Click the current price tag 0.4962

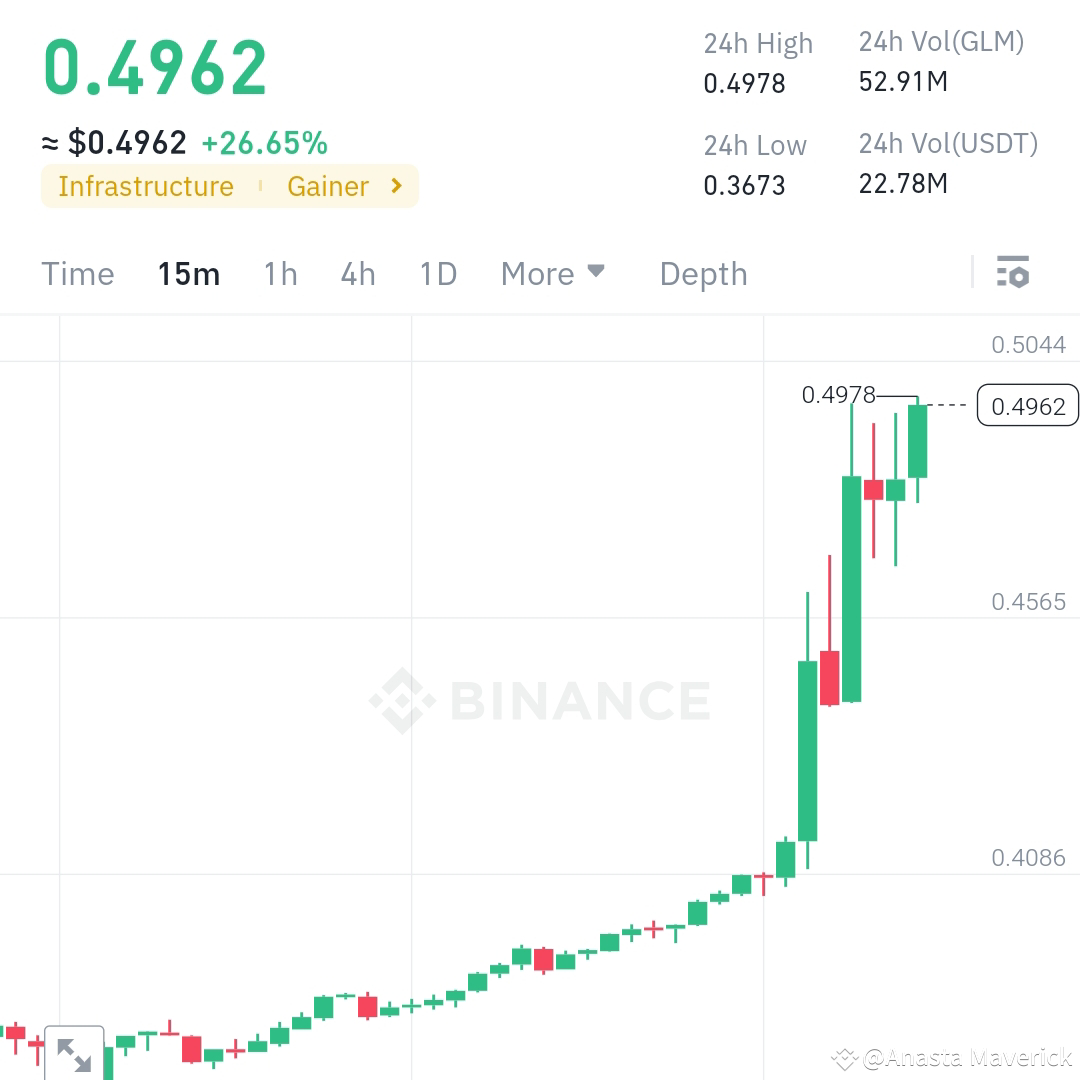(x=1027, y=405)
